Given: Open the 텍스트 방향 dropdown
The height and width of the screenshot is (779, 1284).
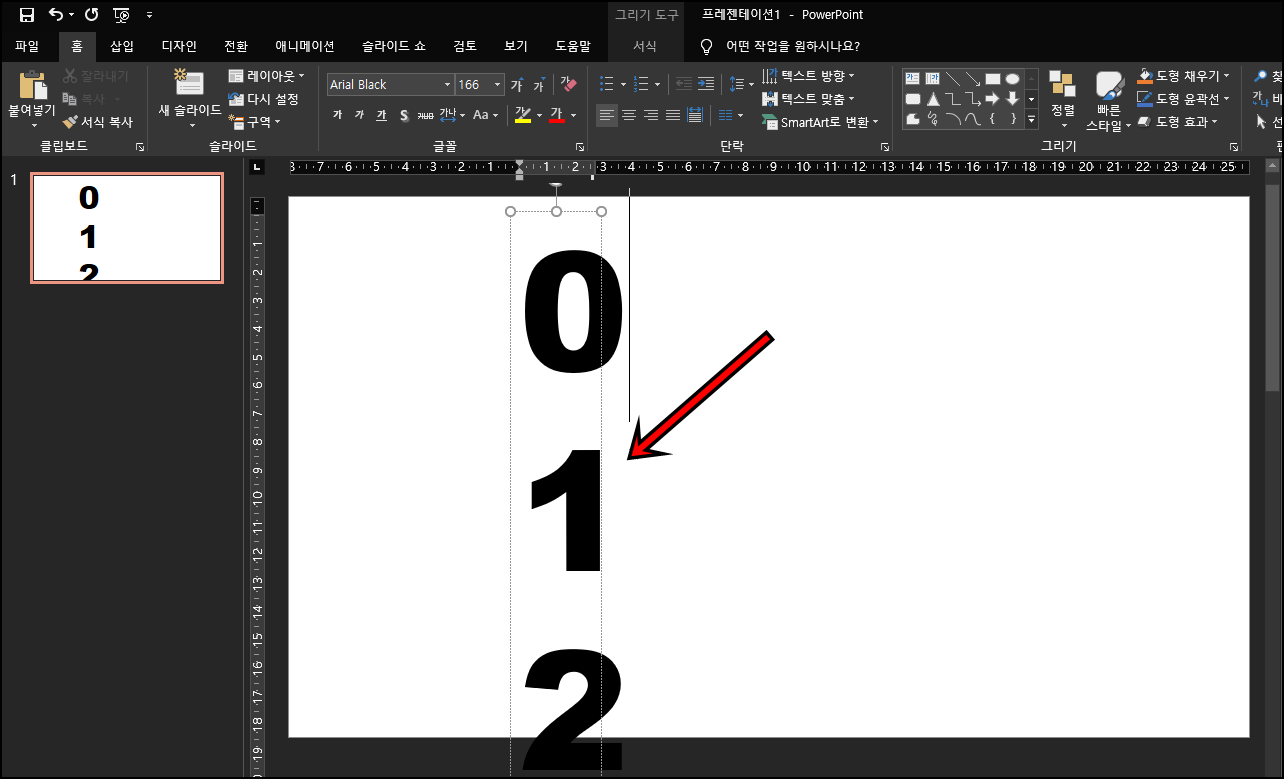Looking at the screenshot, I should coord(808,76).
